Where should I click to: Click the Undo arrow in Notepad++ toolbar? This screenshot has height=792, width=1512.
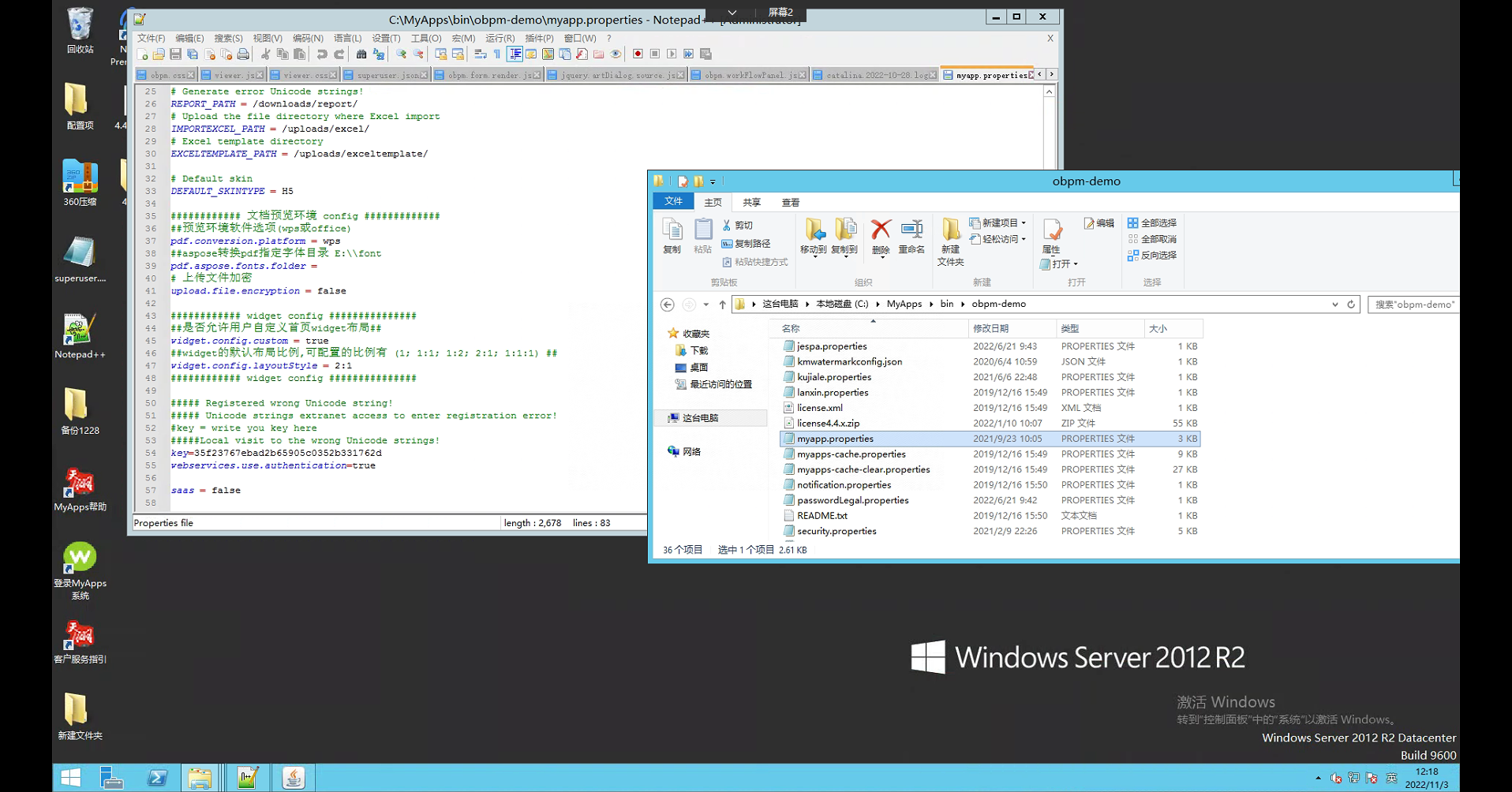322,54
